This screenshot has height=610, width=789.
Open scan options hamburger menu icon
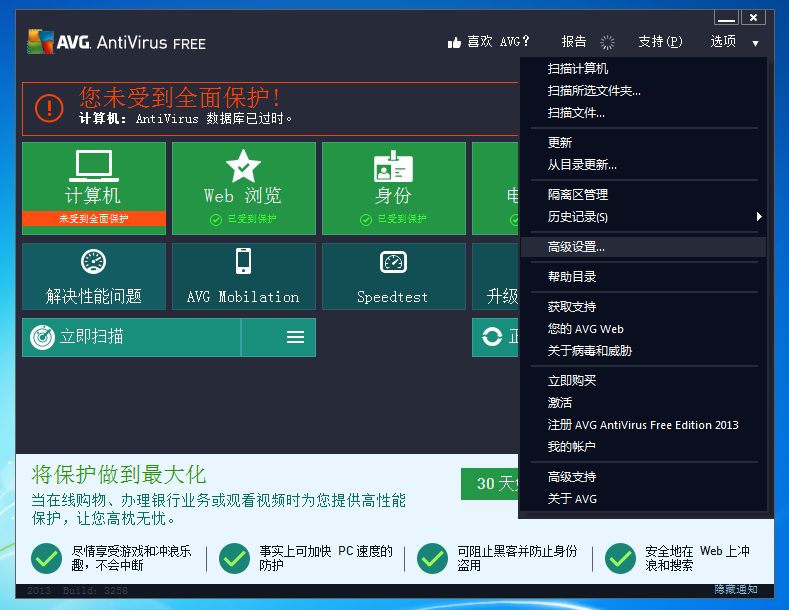tap(295, 337)
